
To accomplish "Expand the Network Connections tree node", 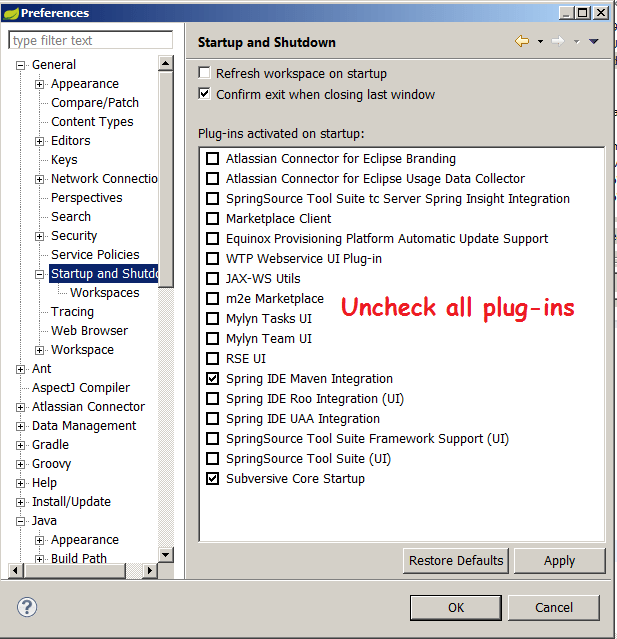I will click(x=39, y=179).
